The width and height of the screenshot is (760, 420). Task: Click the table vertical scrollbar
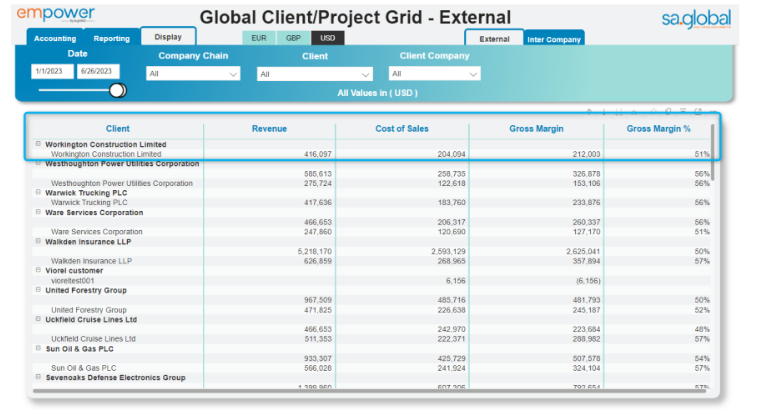(x=712, y=153)
